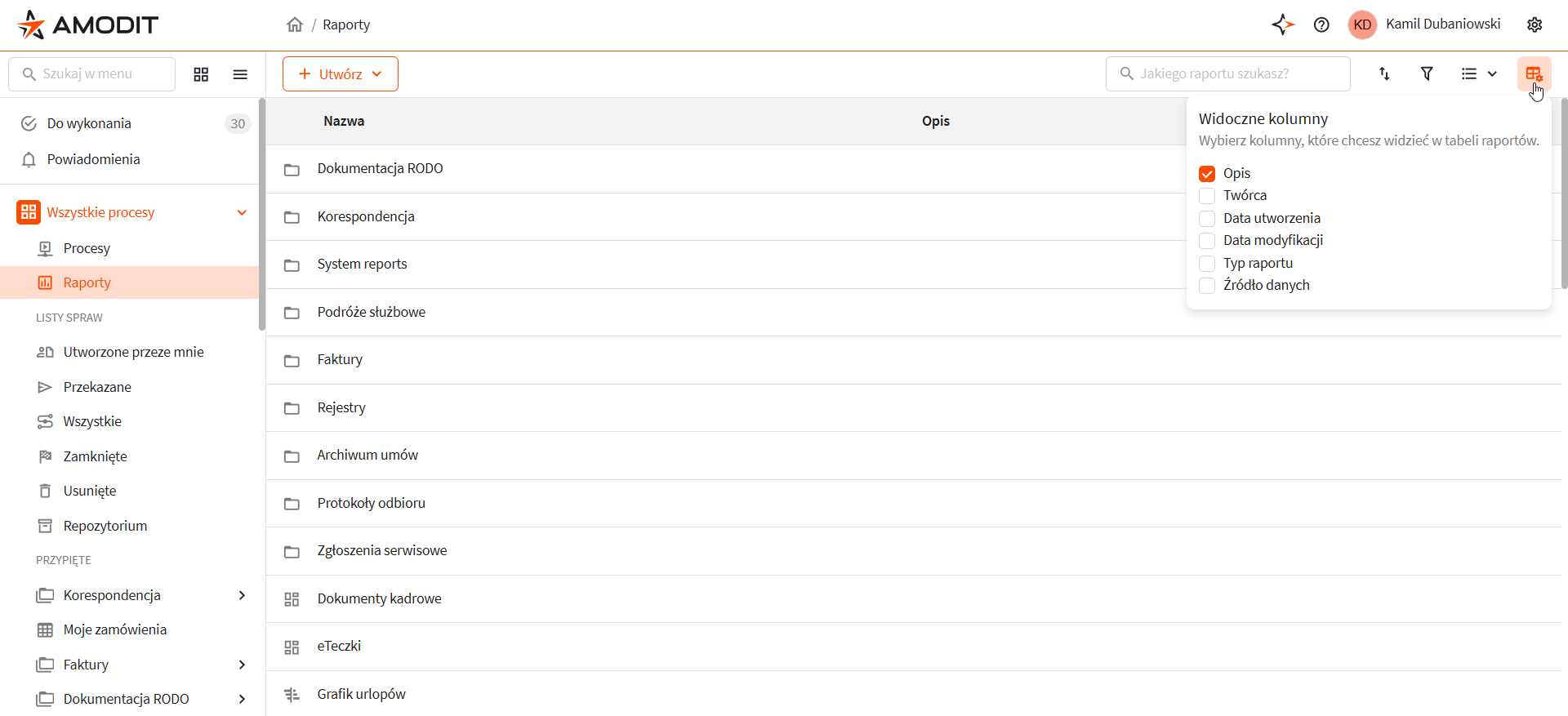Check the Data modyfikacji column checkbox
Screen dimensions: 1568x716
pyautogui.click(x=1207, y=241)
